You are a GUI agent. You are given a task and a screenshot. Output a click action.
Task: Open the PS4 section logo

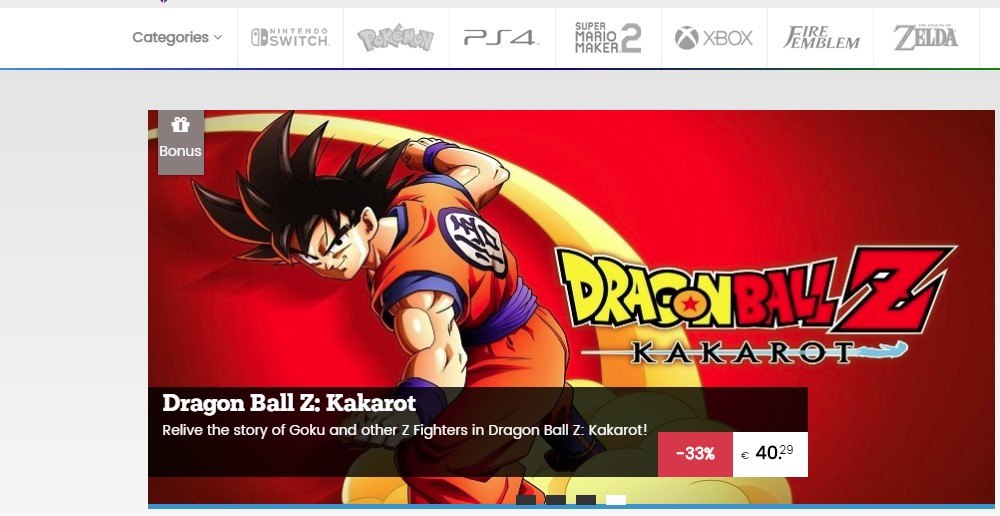point(501,38)
